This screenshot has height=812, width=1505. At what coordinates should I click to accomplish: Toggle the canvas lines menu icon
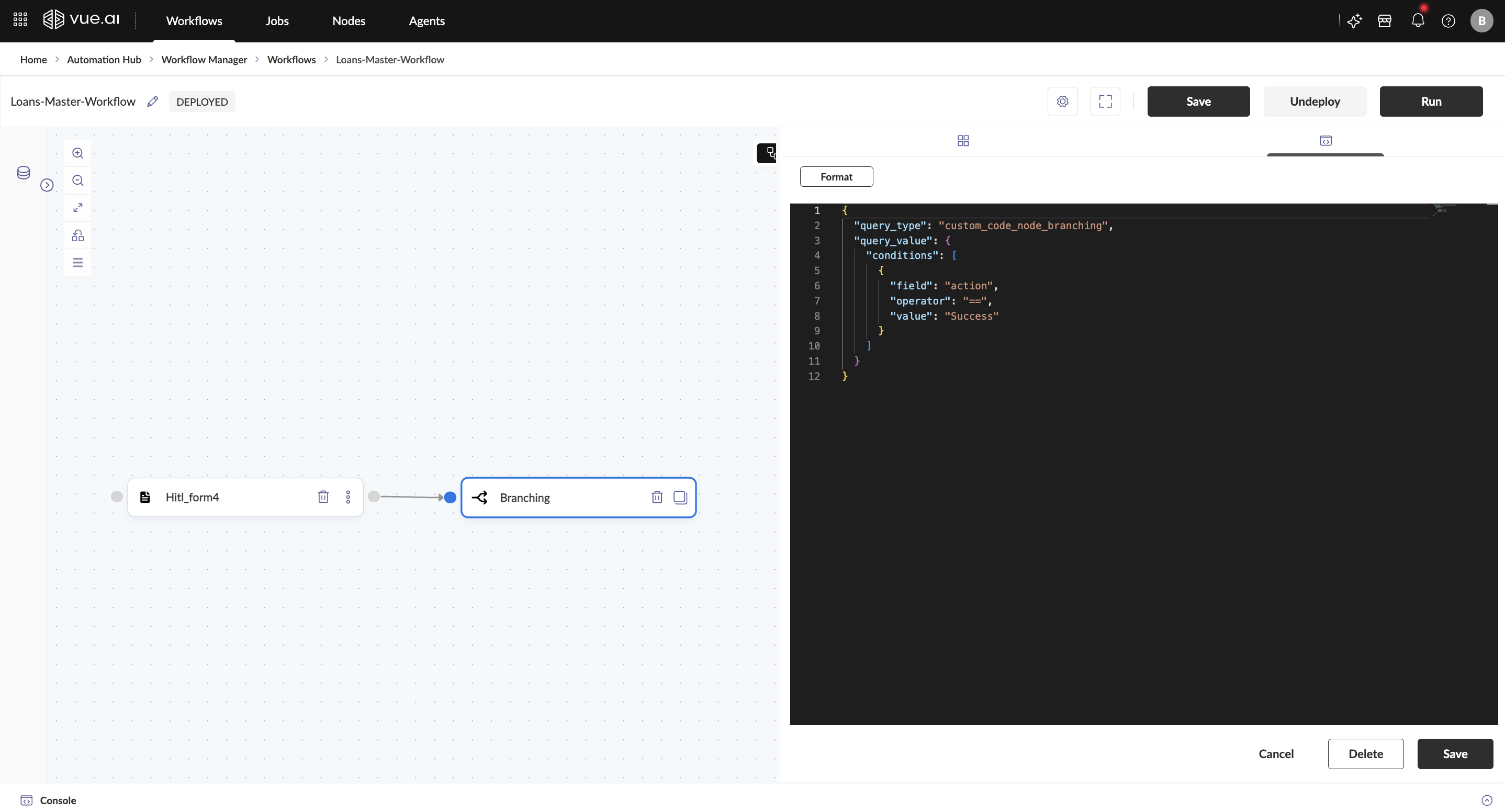click(x=77, y=262)
